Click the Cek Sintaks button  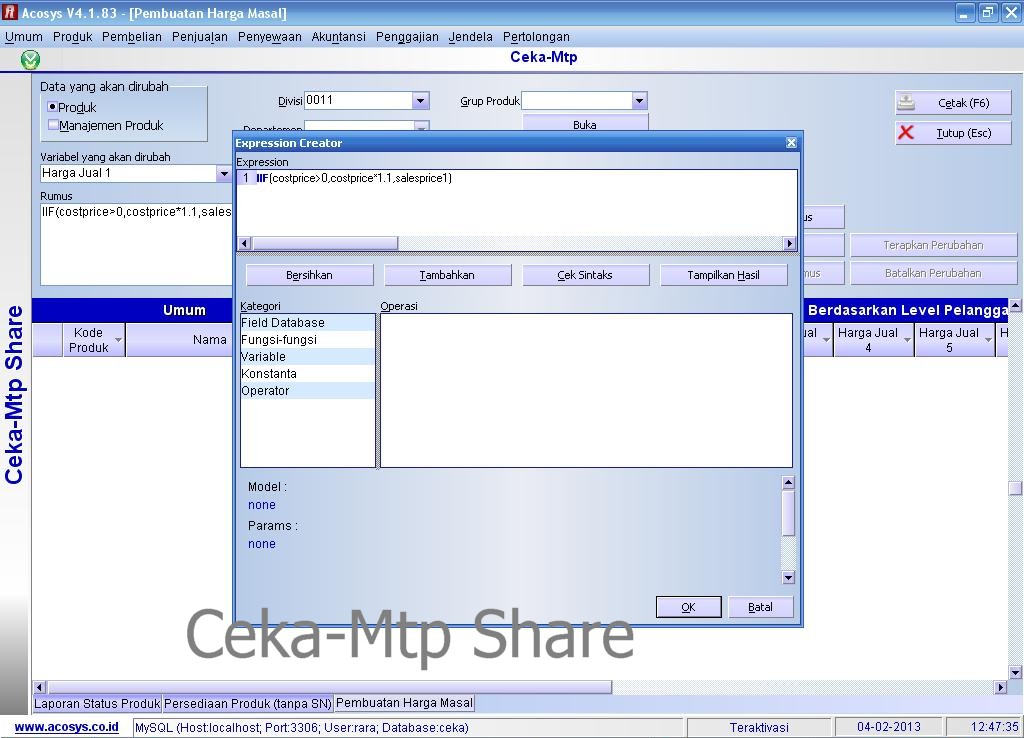[x=585, y=275]
